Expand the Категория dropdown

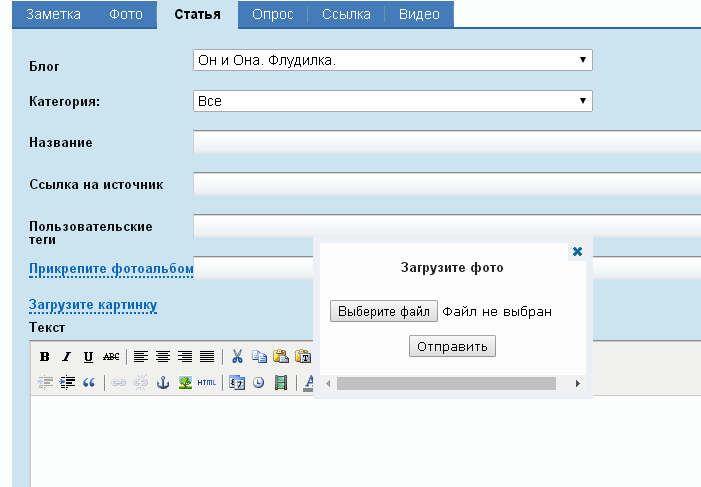pyautogui.click(x=392, y=101)
